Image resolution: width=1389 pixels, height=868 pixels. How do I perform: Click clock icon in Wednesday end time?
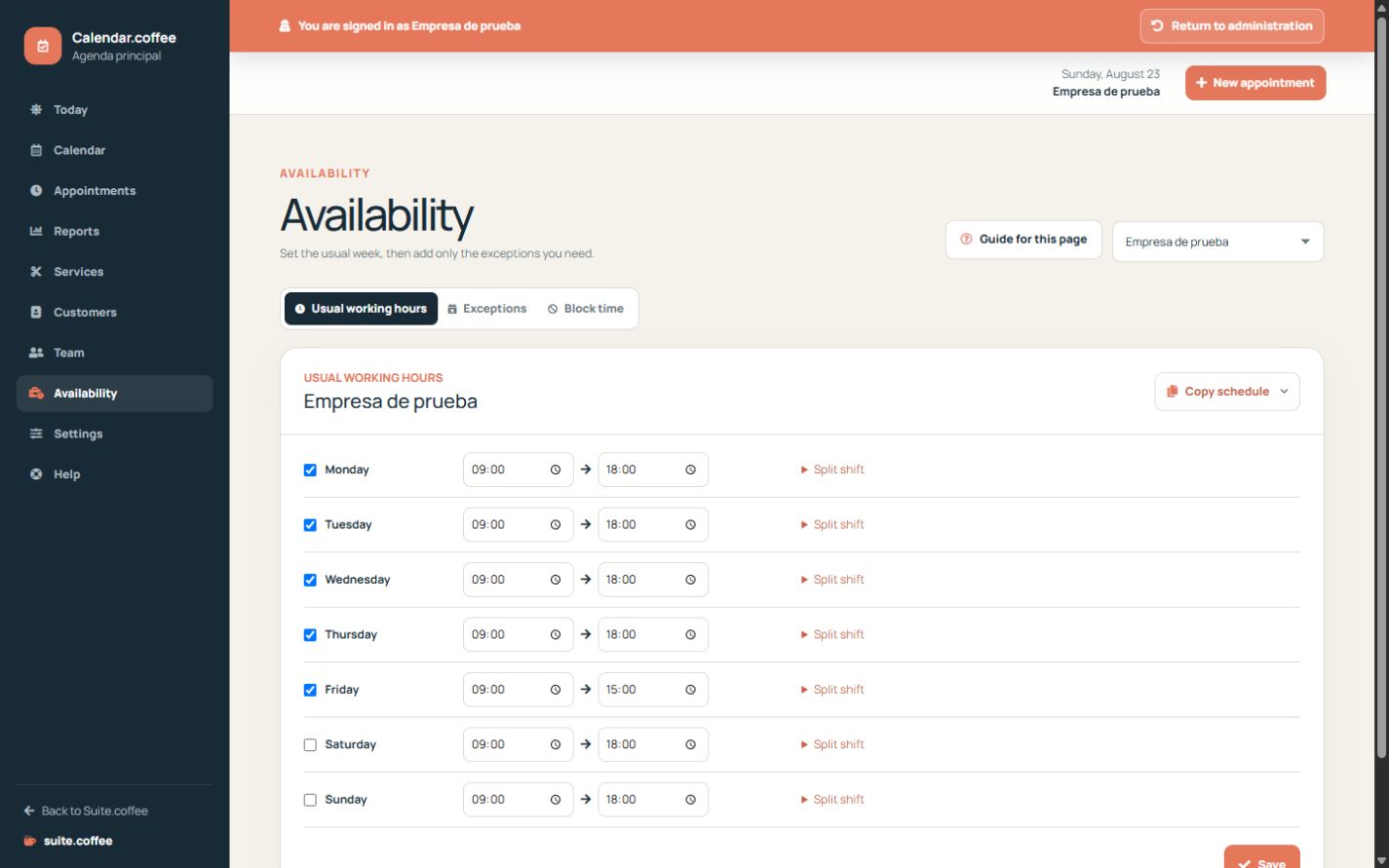(x=690, y=580)
